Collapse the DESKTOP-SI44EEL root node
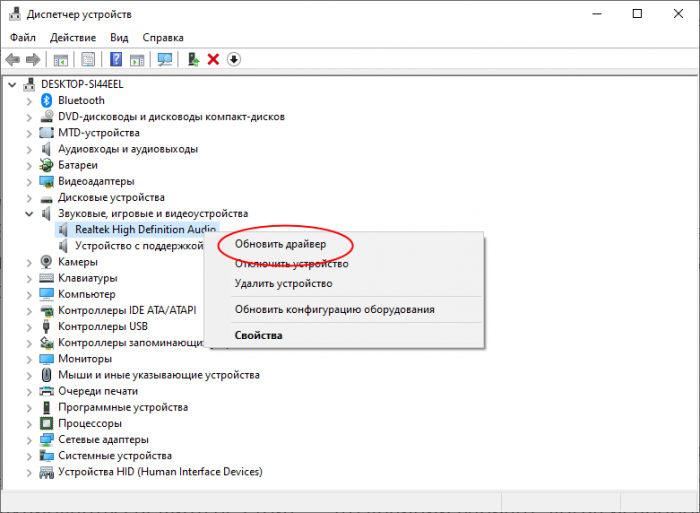The height and width of the screenshot is (513, 700). tap(12, 84)
